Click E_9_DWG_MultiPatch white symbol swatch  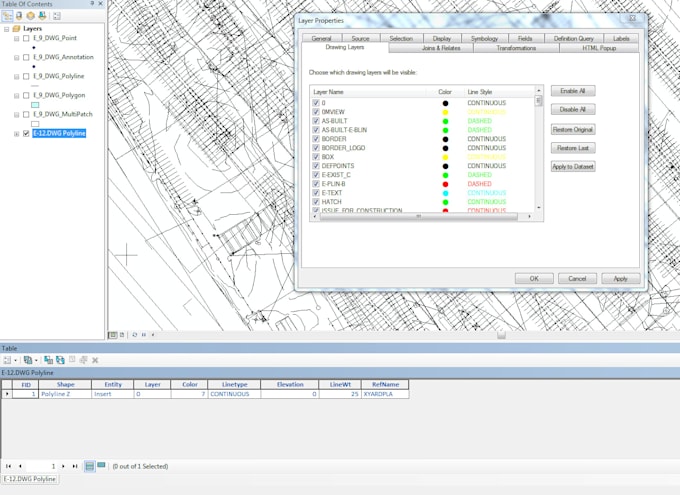point(35,124)
